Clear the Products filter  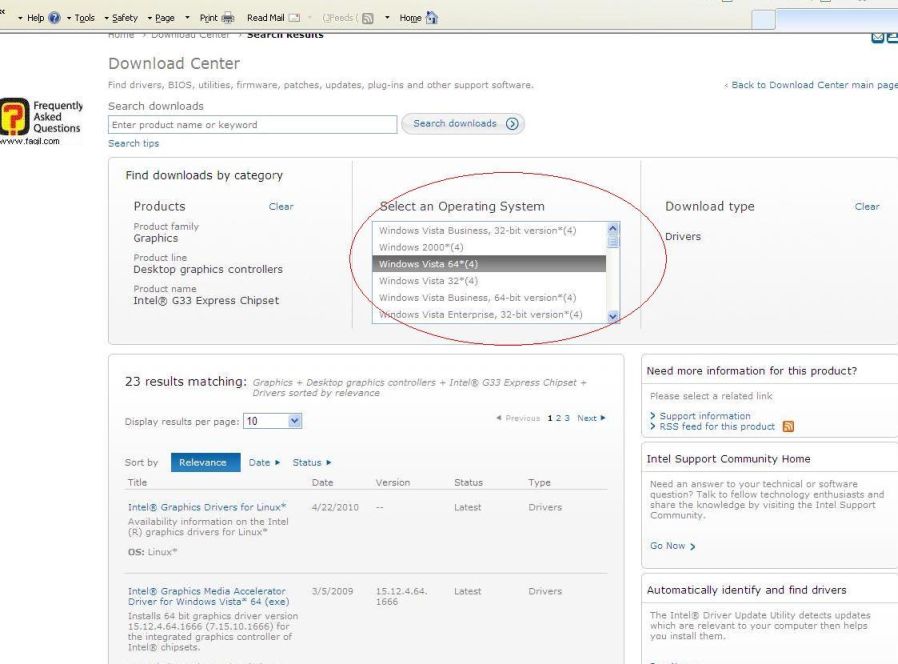pyautogui.click(x=281, y=207)
